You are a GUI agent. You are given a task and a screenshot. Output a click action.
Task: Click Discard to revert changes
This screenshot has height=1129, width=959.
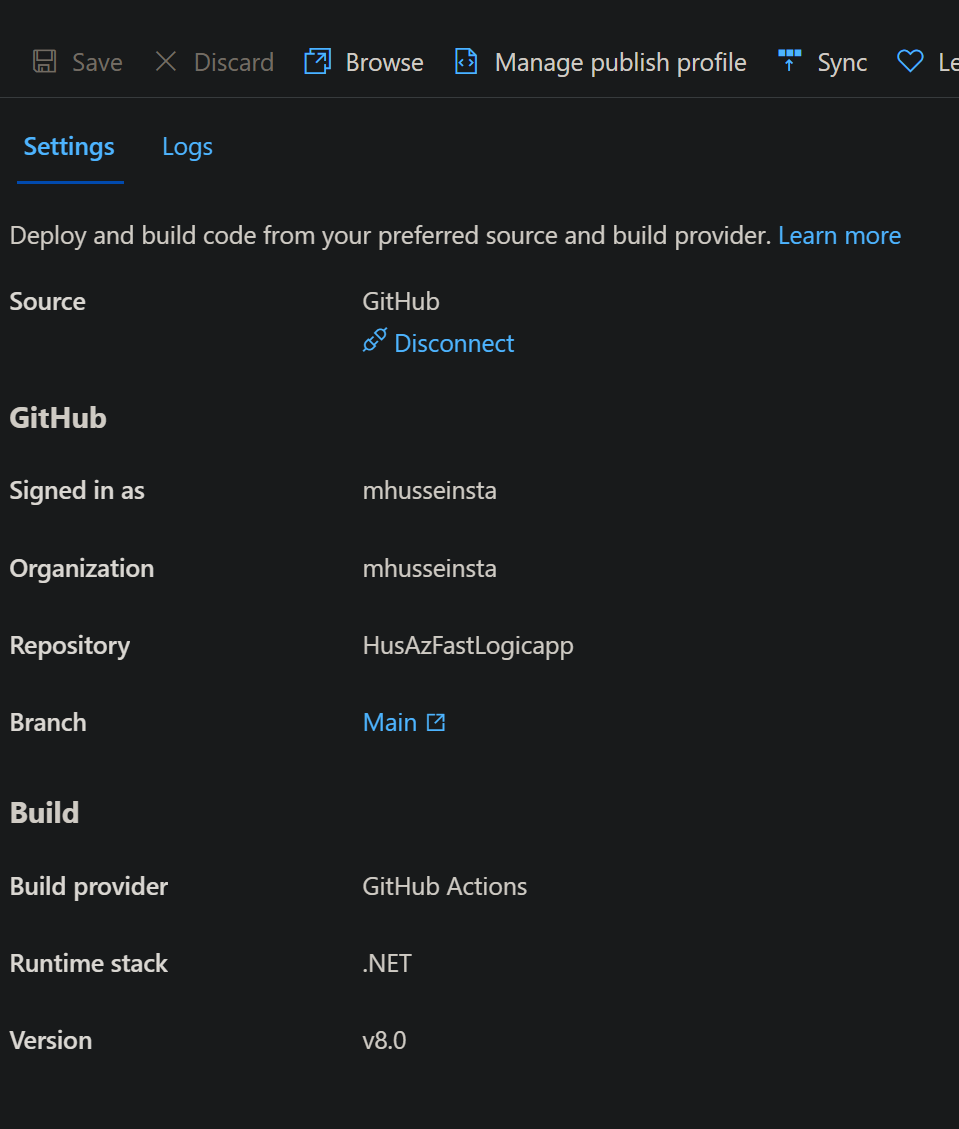point(233,62)
